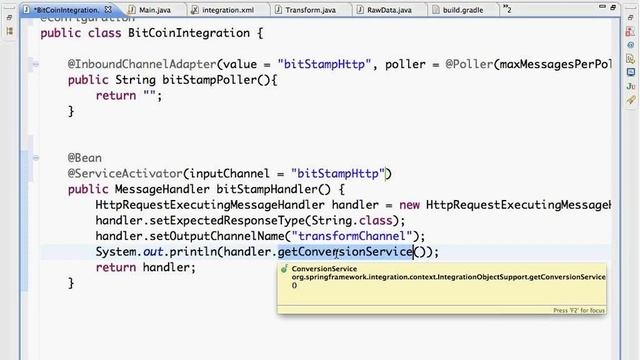Click the bitStampHandler method name
640x360 pixels.
point(267,189)
